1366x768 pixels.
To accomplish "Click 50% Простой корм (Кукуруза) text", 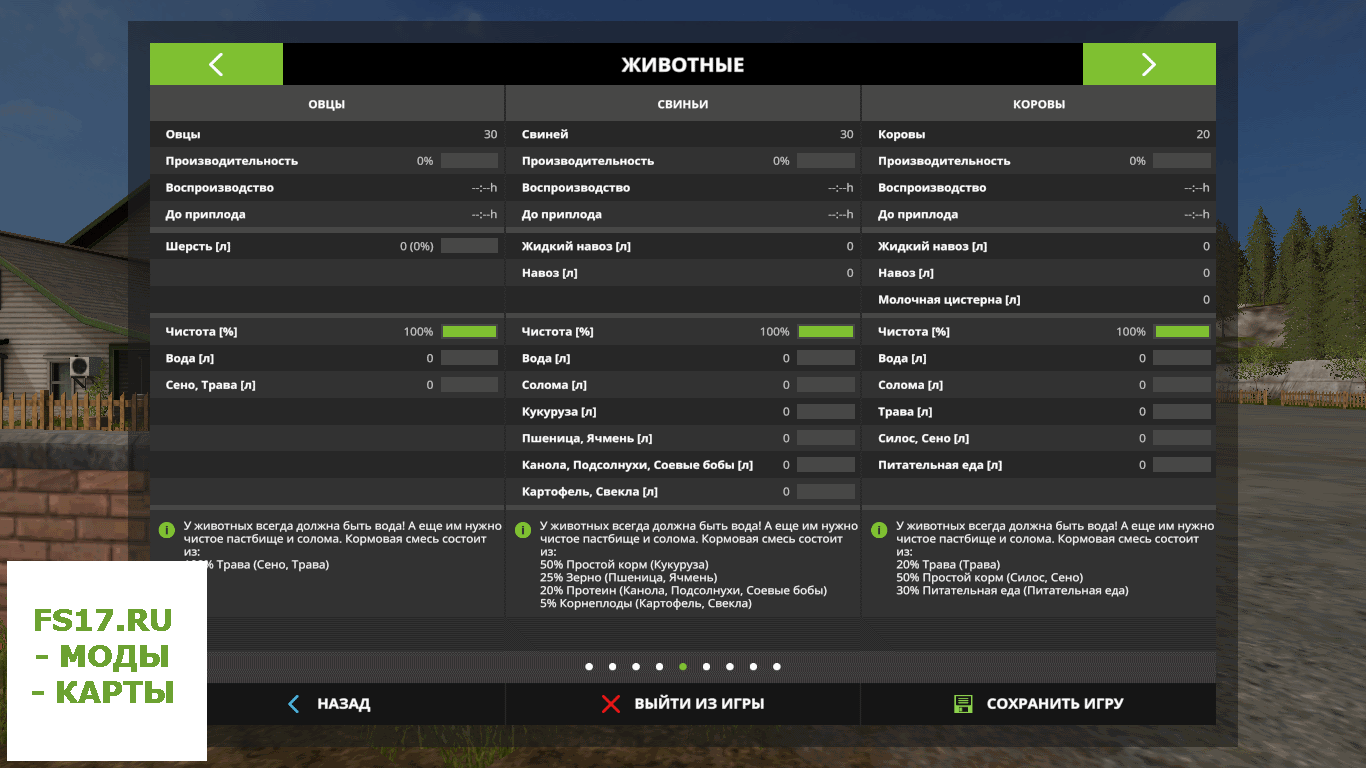I will (x=624, y=565).
